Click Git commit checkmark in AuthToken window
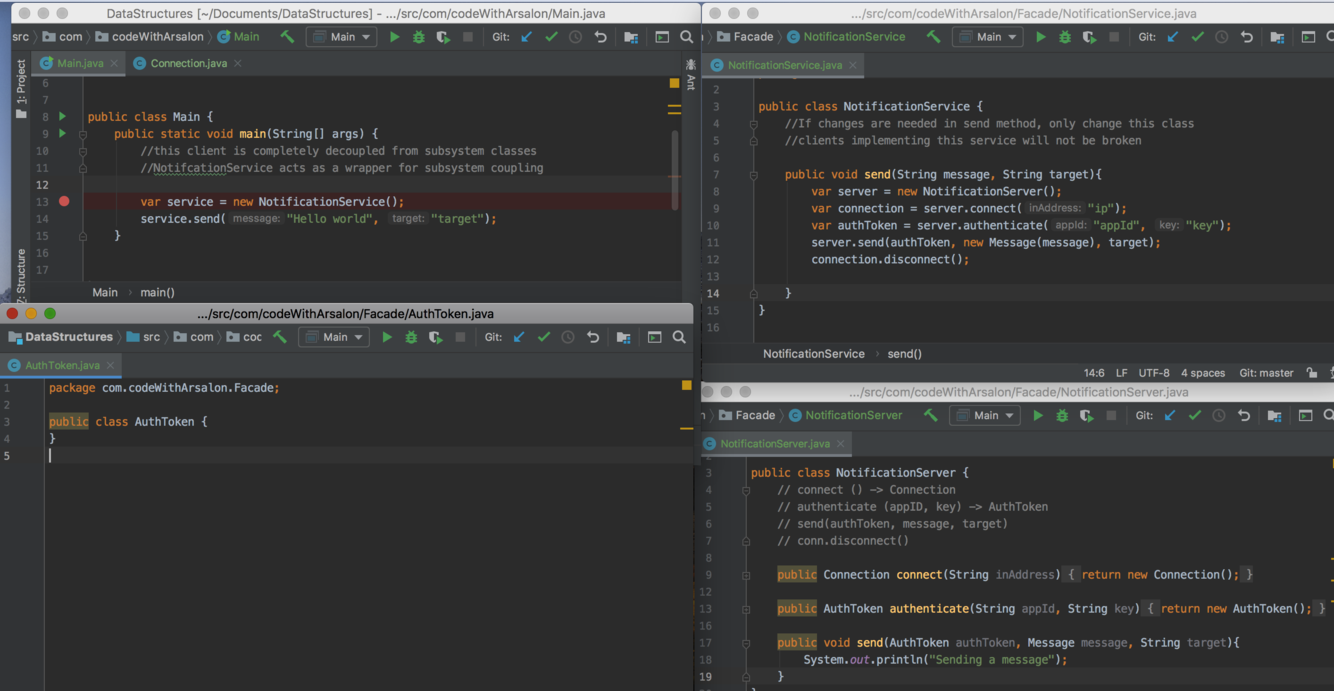This screenshot has width=1334, height=691. point(544,337)
